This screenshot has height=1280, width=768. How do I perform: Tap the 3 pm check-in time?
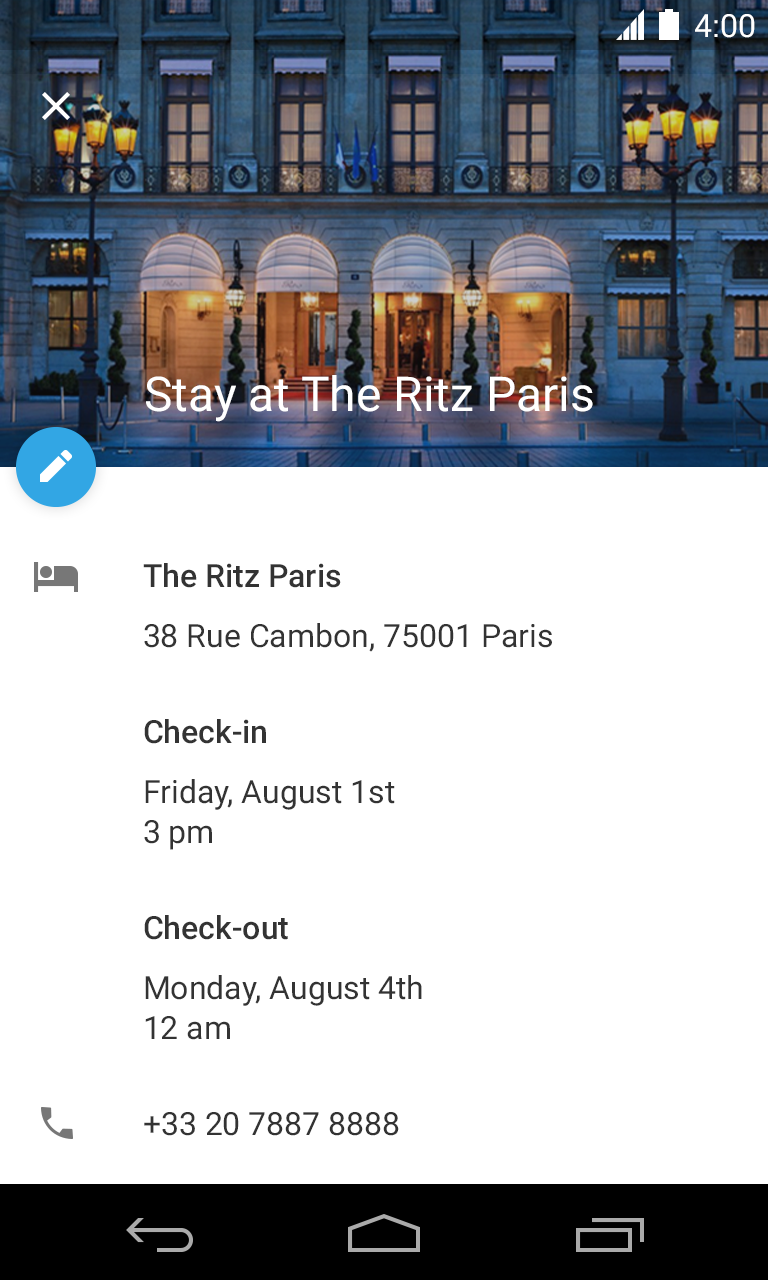pos(179,832)
